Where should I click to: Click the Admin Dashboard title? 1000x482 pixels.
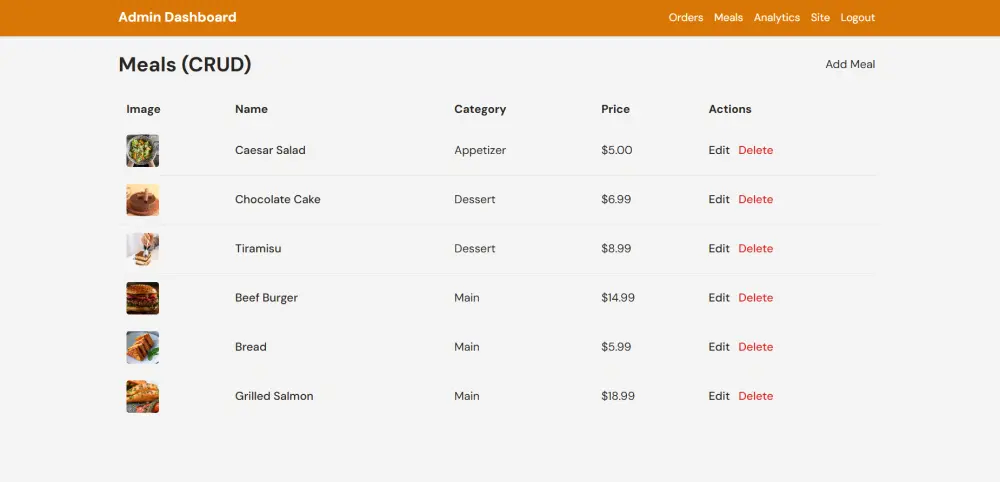point(177,17)
